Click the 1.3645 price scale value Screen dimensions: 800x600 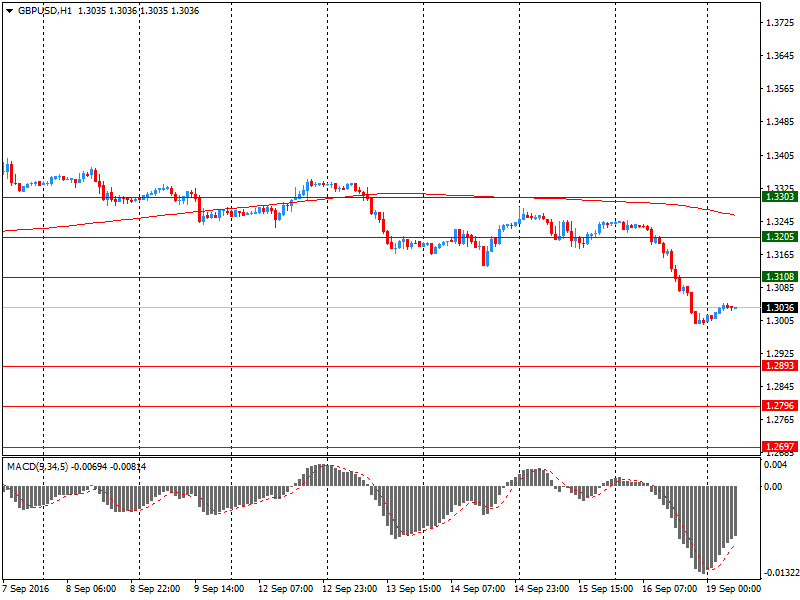pyautogui.click(x=781, y=56)
